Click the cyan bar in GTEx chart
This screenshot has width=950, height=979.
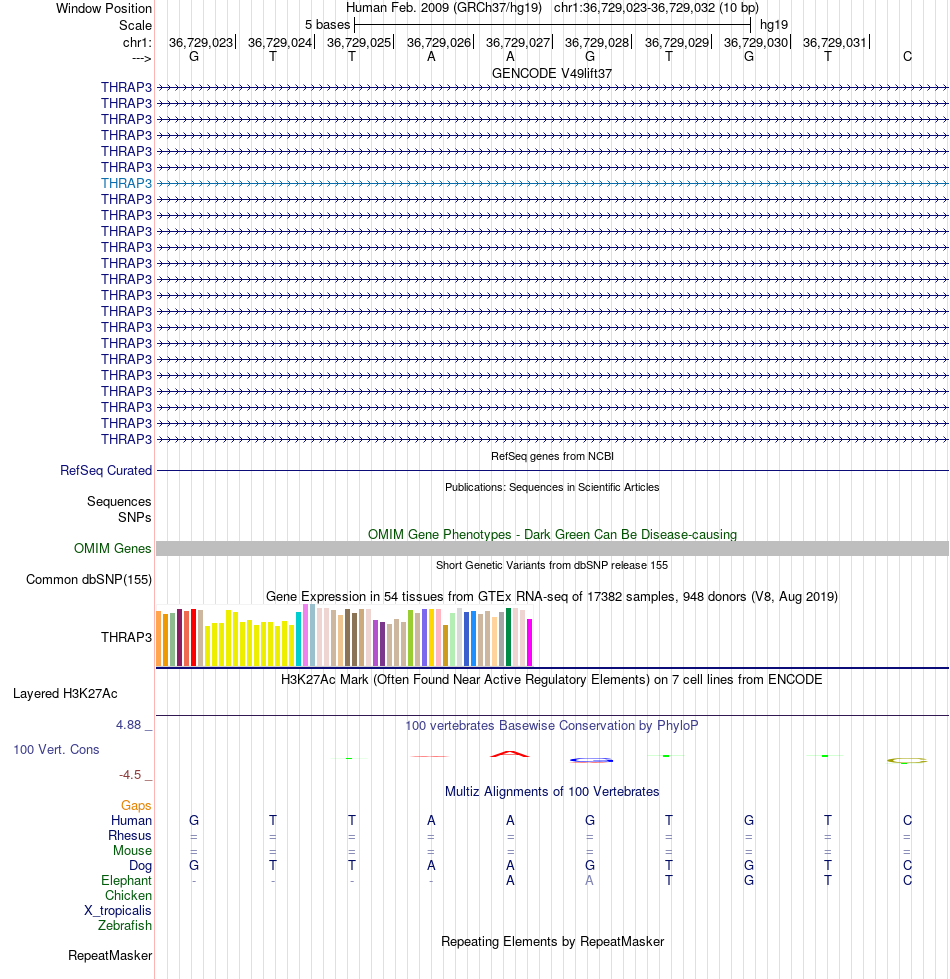[299, 639]
